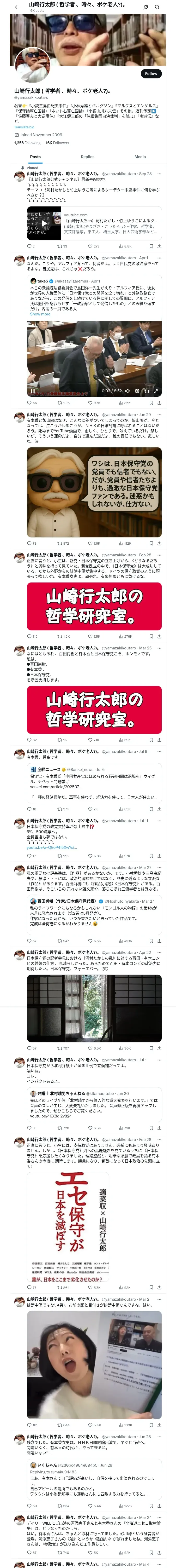Open the more menu on pinned Sep 28 post
Image resolution: width=176 pixels, height=1568 pixels.
tap(159, 174)
